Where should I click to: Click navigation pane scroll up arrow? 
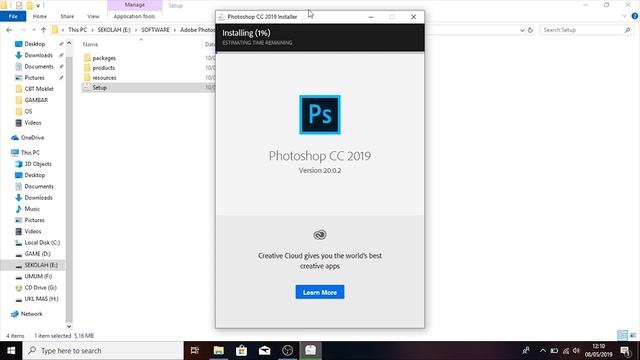coord(69,43)
